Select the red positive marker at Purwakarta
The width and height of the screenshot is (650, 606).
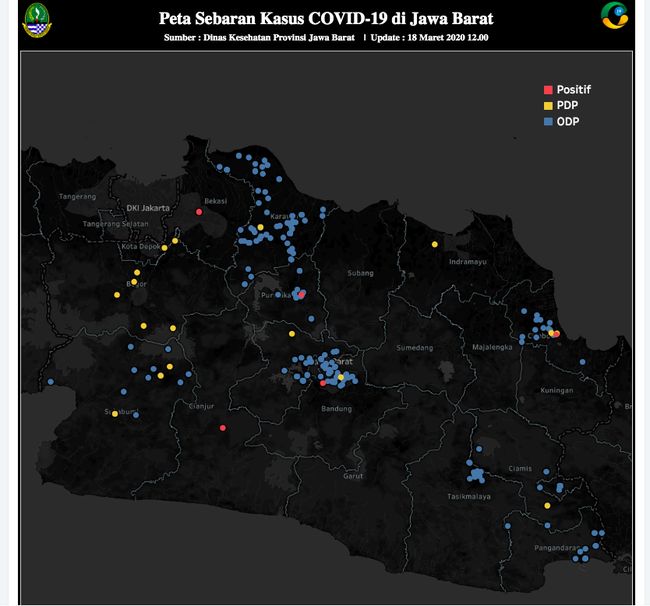[x=301, y=295]
